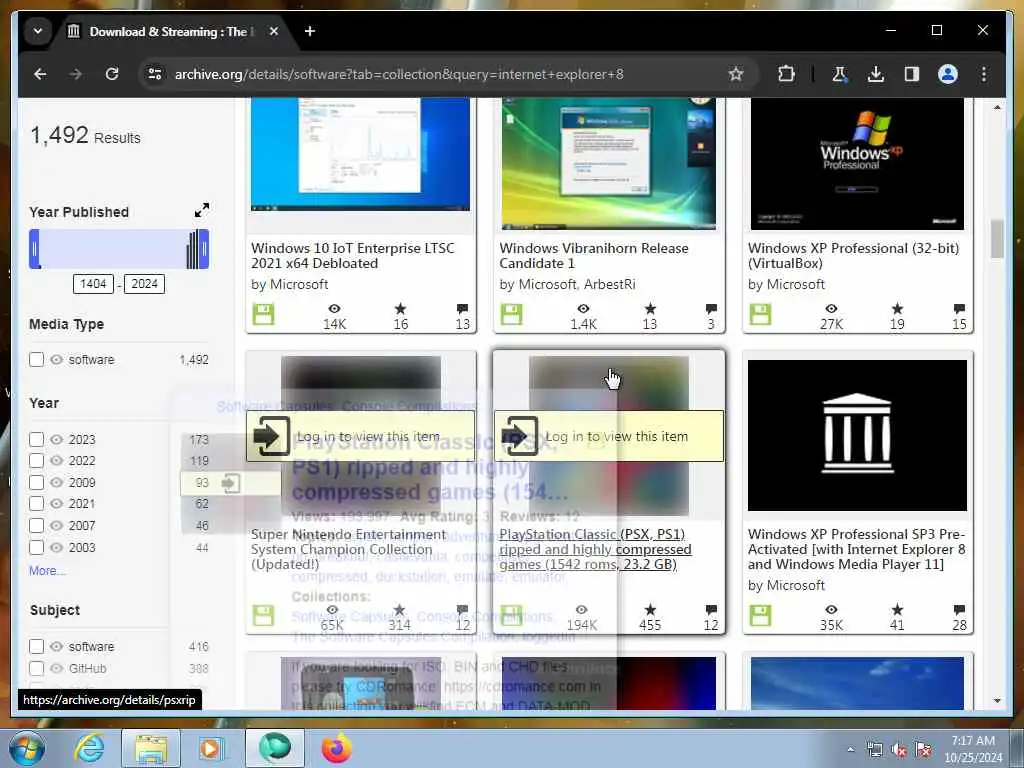Show only 2023 with eye icon
This screenshot has height=768, width=1024.
57,440
